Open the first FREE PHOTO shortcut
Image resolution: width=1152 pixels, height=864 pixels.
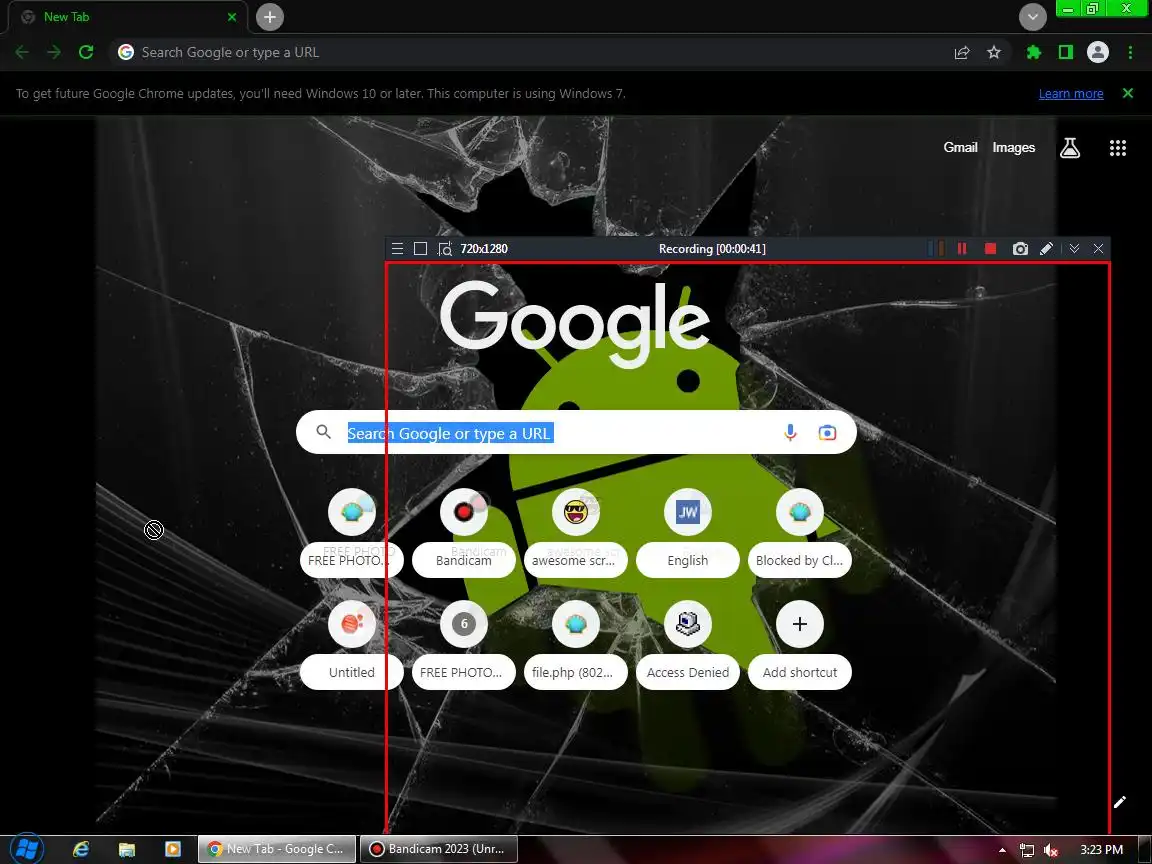click(x=352, y=533)
